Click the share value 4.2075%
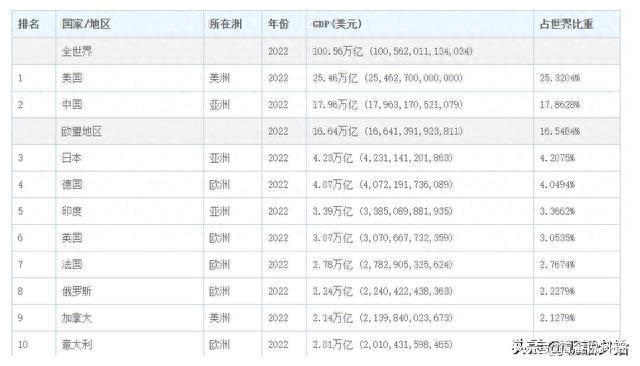This screenshot has width=640, height=366. pyautogui.click(x=557, y=158)
